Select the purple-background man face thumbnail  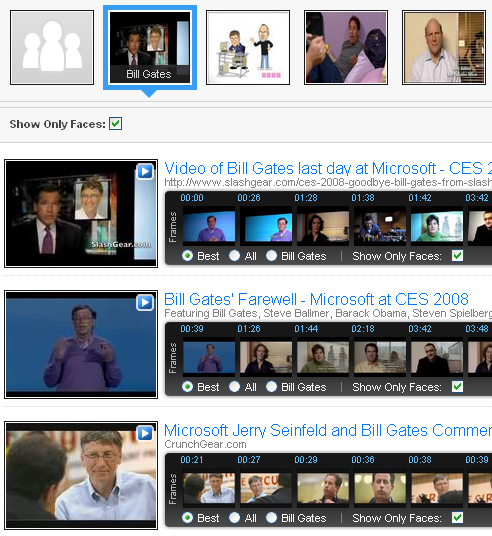(346, 47)
